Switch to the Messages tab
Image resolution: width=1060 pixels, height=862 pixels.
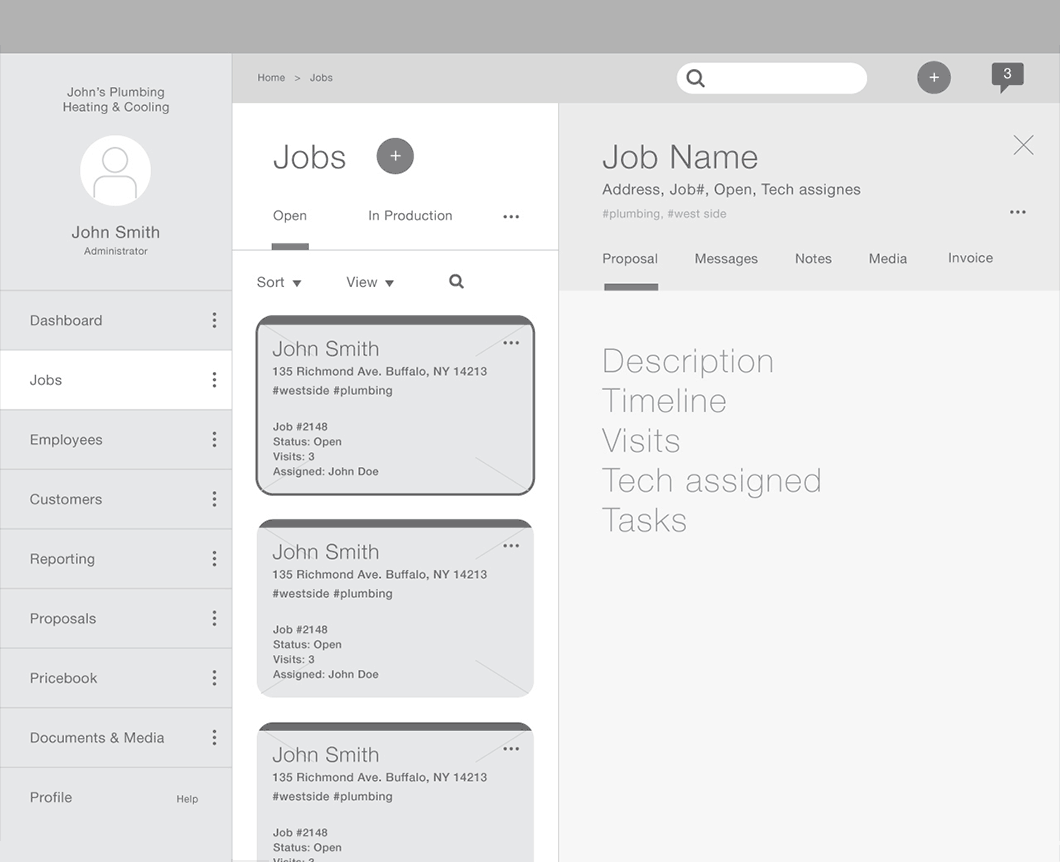726,258
